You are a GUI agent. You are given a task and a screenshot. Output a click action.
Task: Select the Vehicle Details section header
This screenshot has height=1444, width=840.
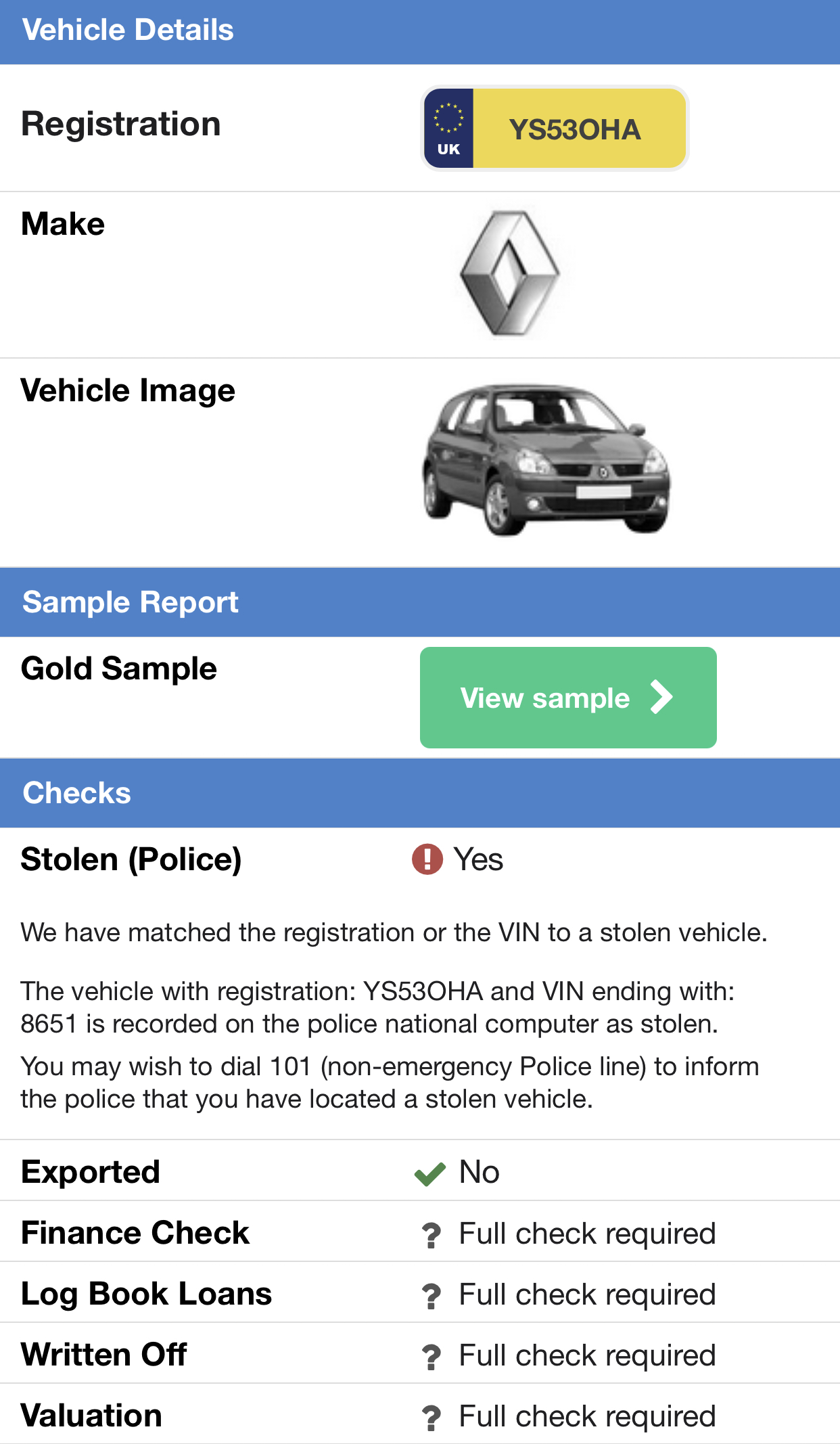point(420,32)
